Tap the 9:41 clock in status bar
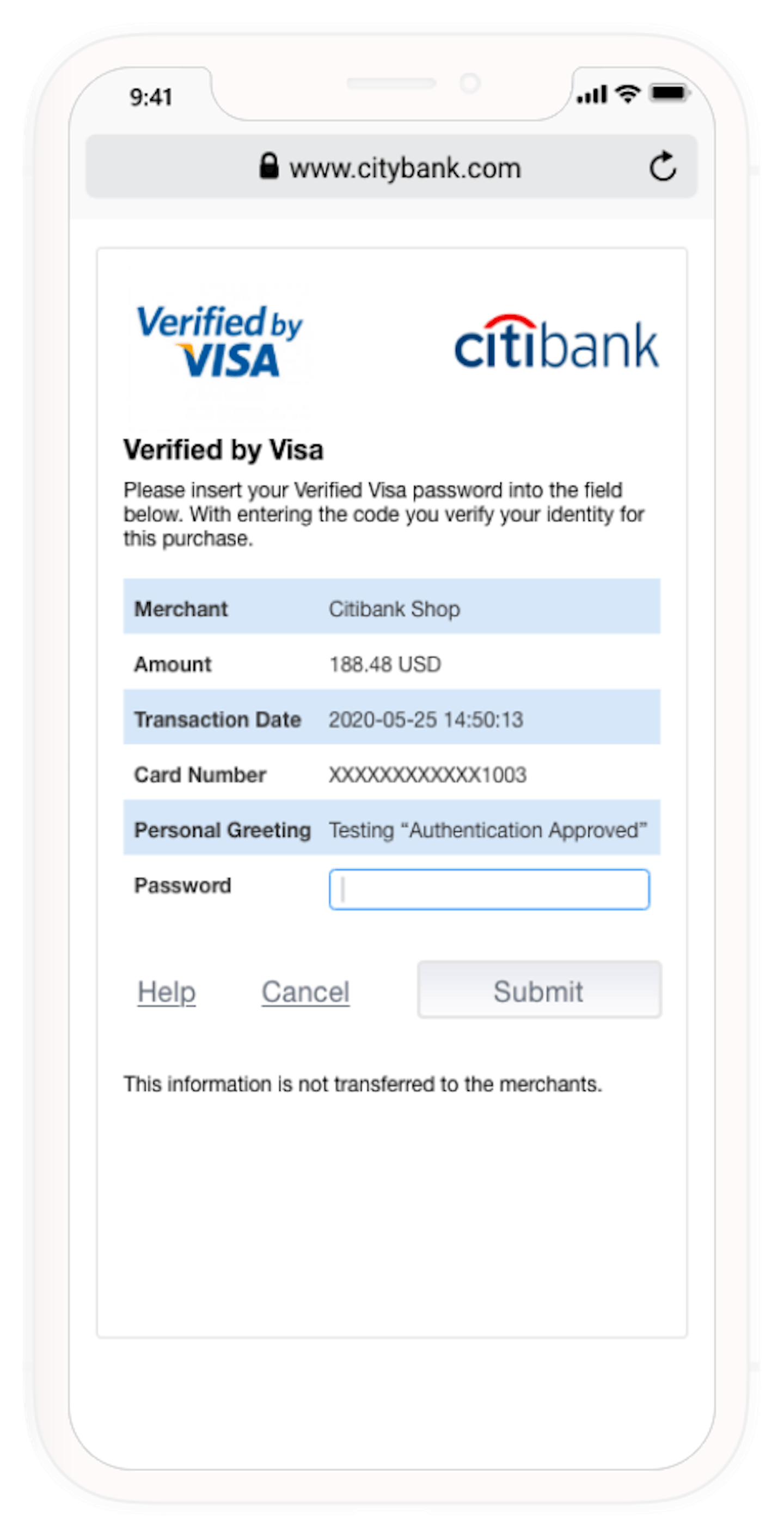Image resolution: width=784 pixels, height=1537 pixels. click(151, 96)
